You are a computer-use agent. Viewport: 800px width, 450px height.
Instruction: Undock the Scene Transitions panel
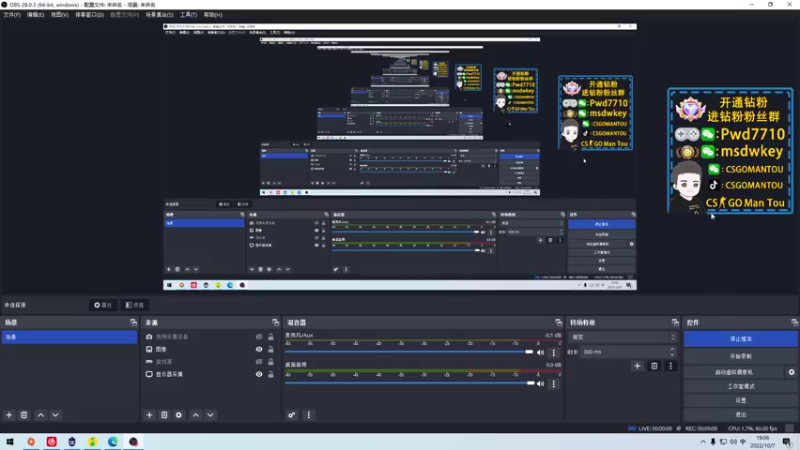675,322
